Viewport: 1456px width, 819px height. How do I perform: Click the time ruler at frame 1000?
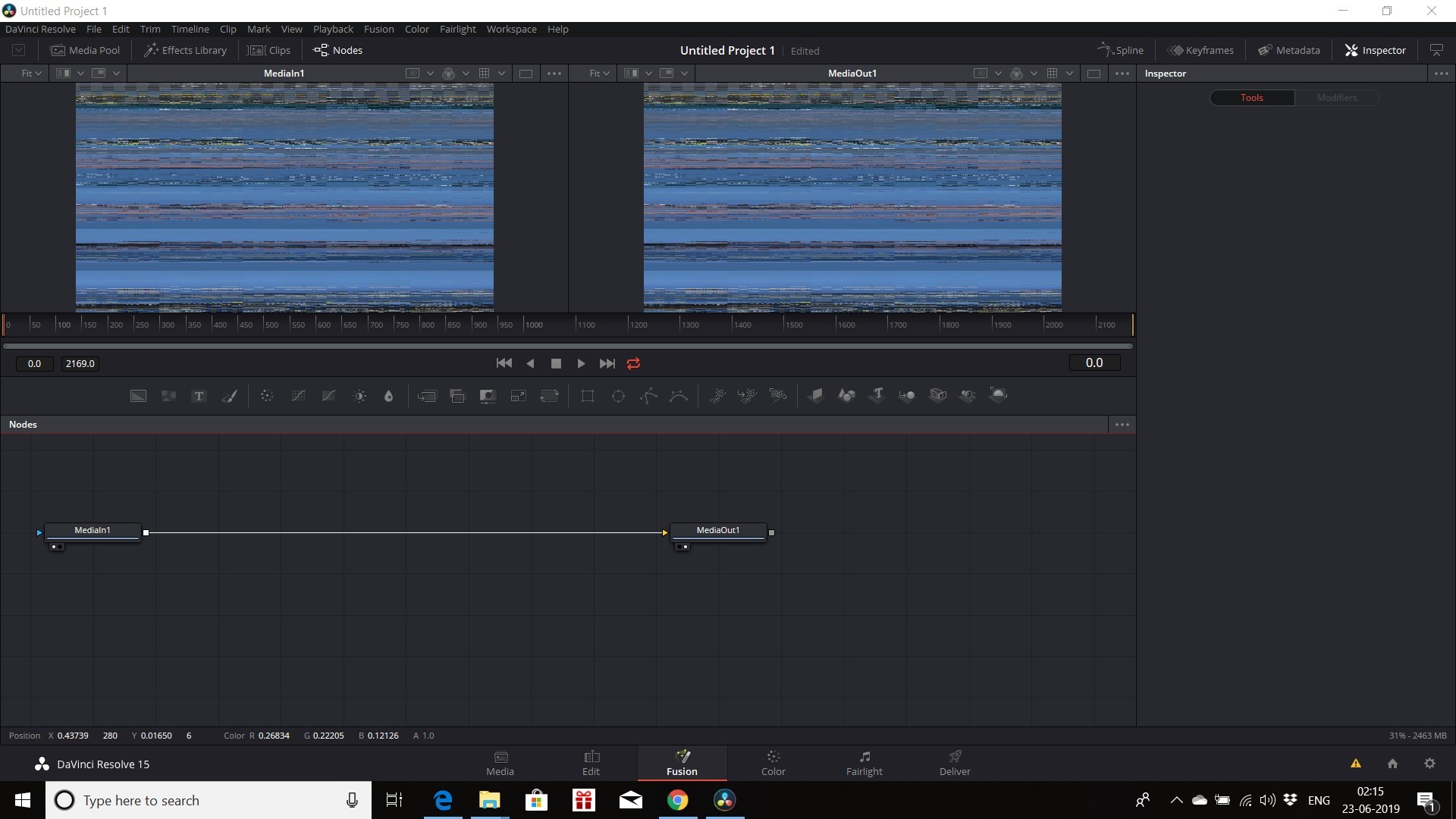pyautogui.click(x=534, y=325)
